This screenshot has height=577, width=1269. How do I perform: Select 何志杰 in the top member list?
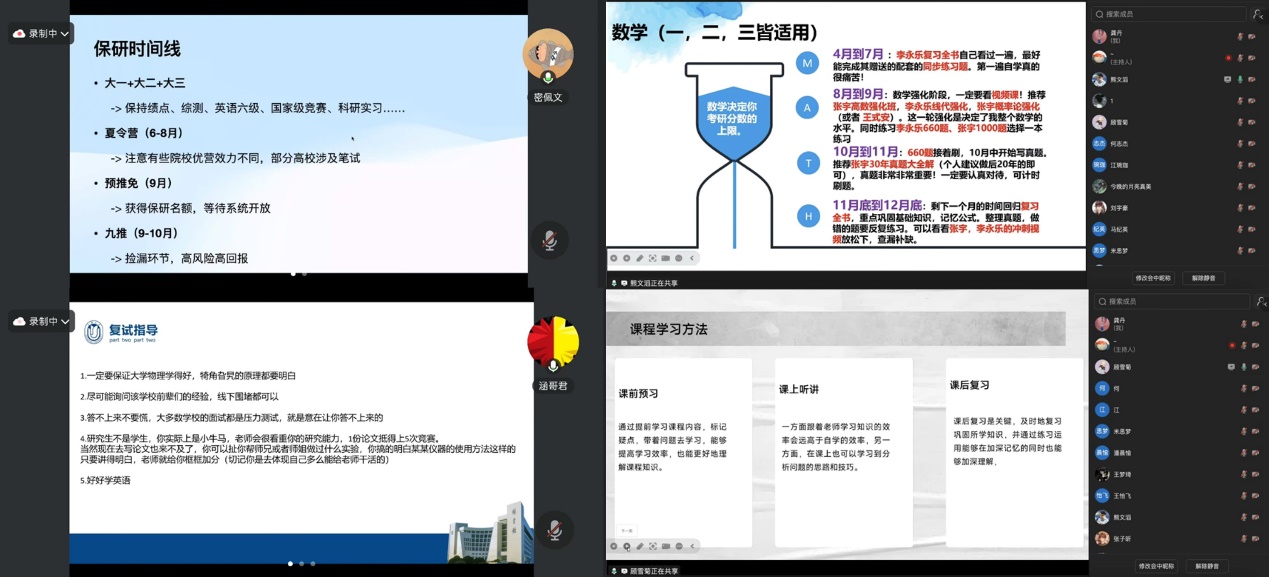1120,144
